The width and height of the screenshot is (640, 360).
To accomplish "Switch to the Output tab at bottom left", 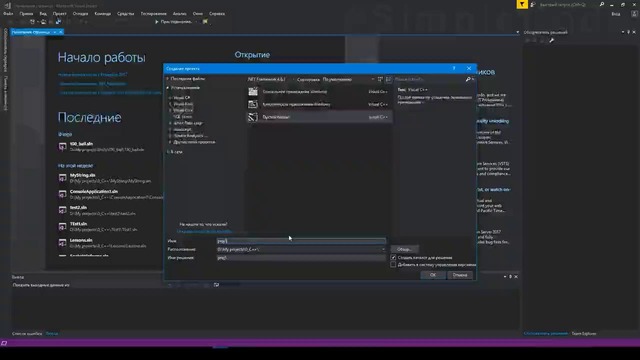I will 52,333.
